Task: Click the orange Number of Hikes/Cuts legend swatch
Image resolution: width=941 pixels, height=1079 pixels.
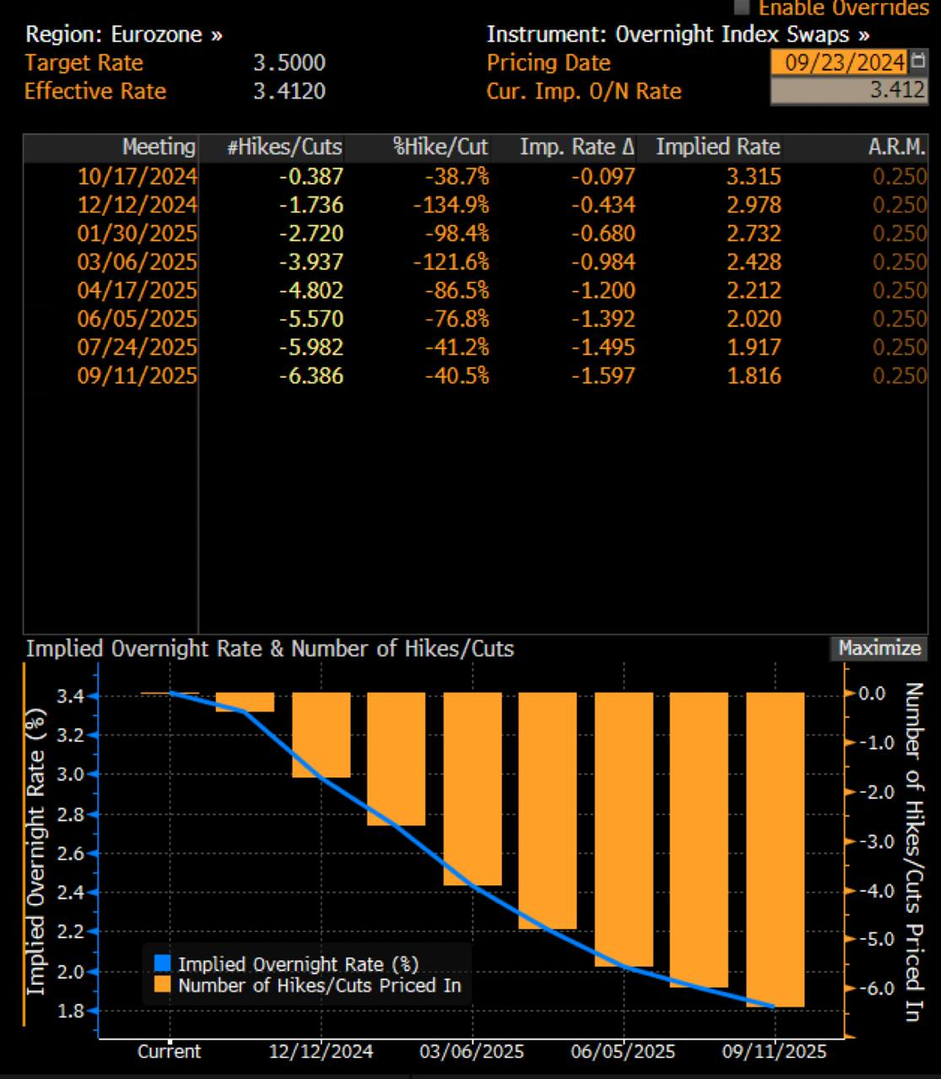Action: (159, 985)
